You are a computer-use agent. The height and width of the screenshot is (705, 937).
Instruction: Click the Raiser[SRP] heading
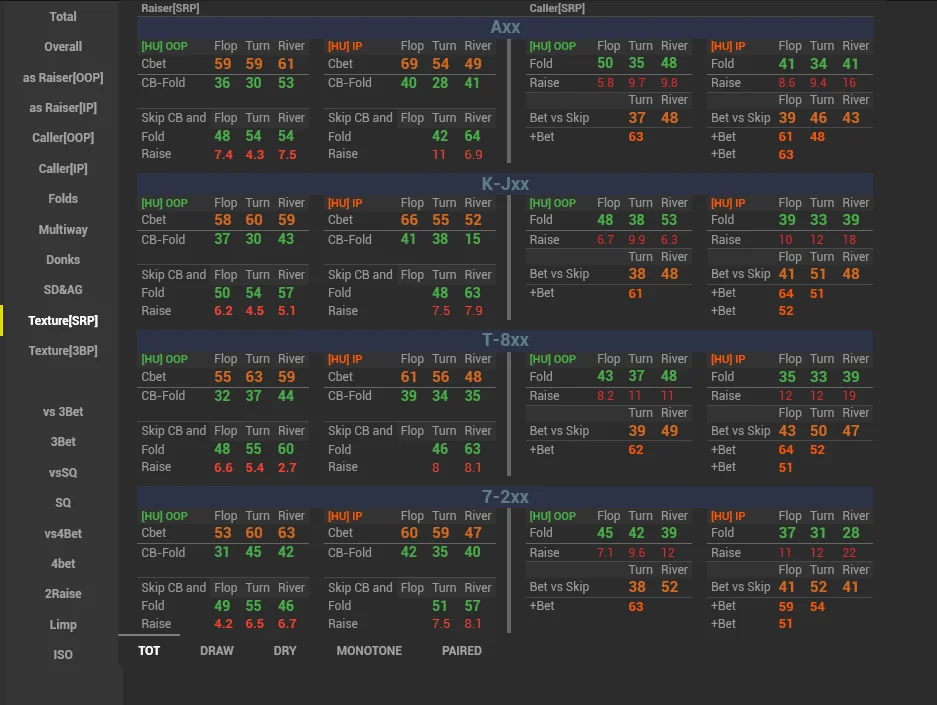(170, 8)
